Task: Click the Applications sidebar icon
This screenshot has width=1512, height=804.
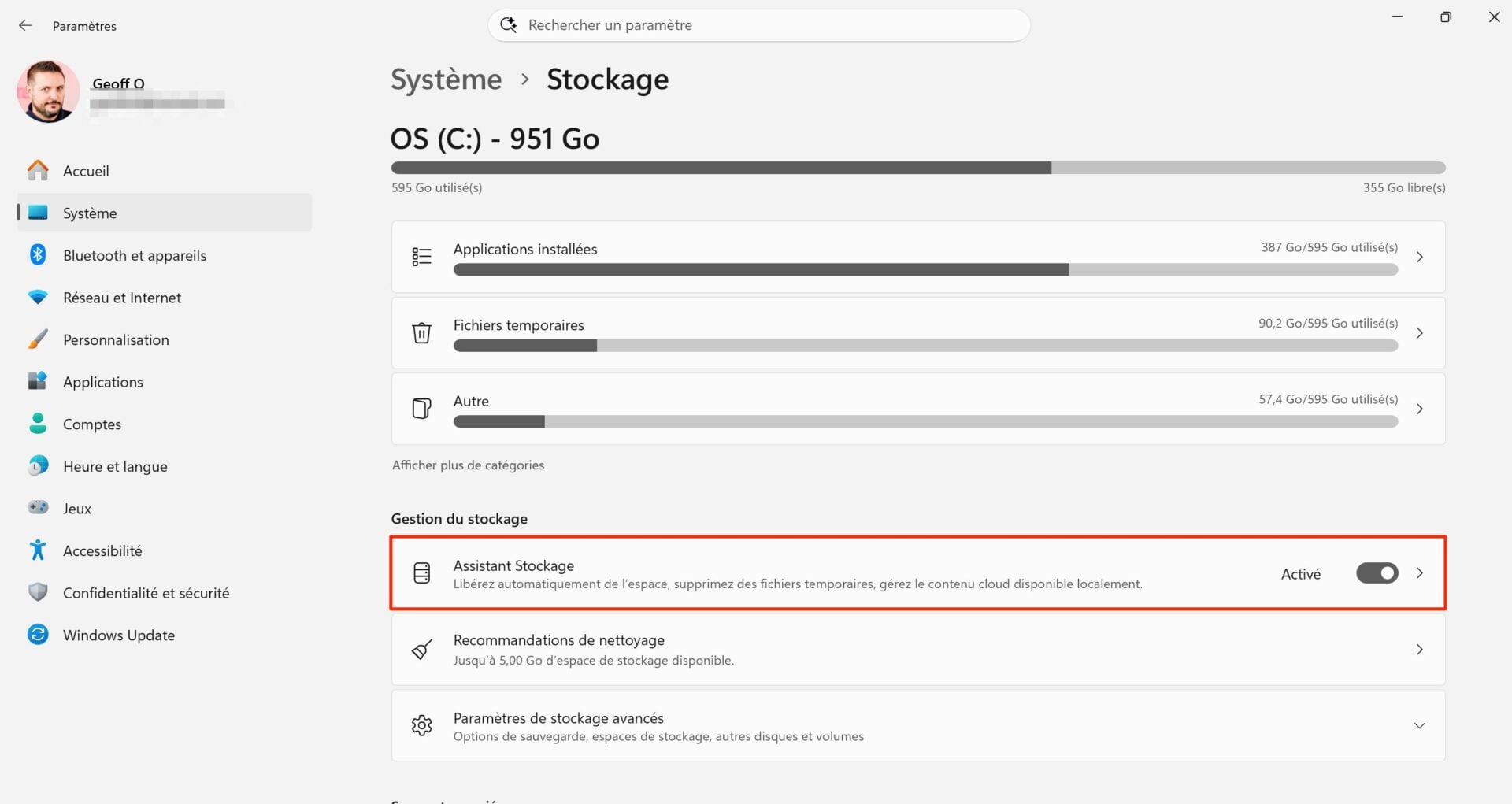Action: (39, 381)
